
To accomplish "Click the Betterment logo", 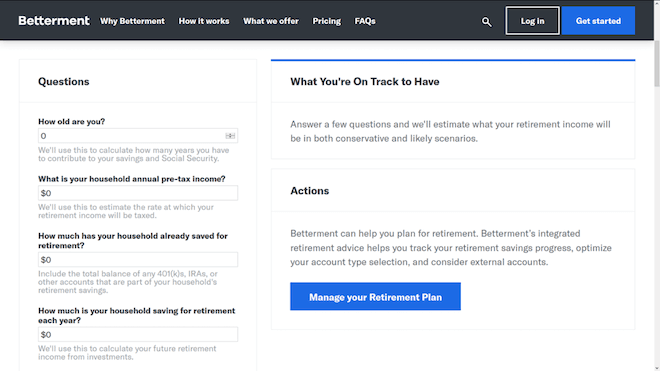I will [x=54, y=21].
